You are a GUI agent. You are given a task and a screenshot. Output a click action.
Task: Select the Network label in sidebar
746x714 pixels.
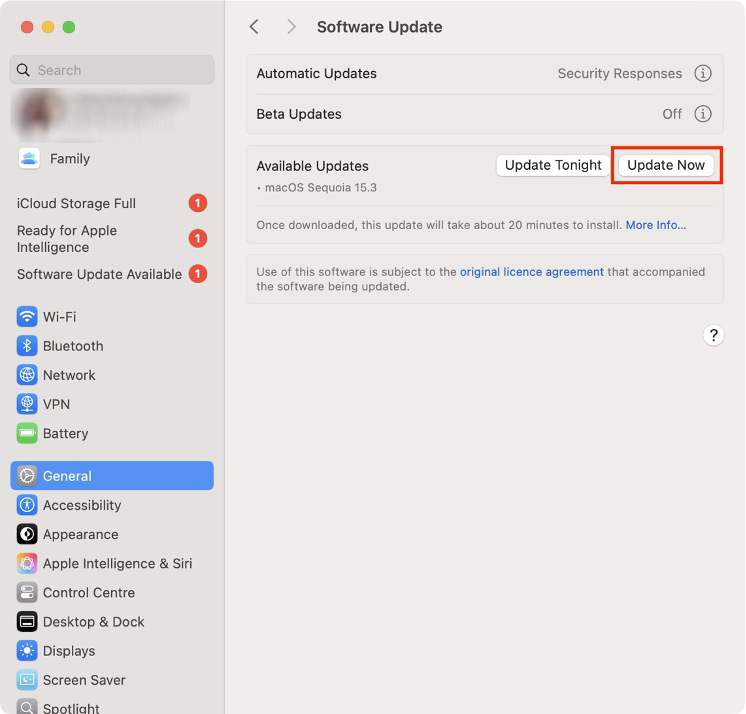69,375
